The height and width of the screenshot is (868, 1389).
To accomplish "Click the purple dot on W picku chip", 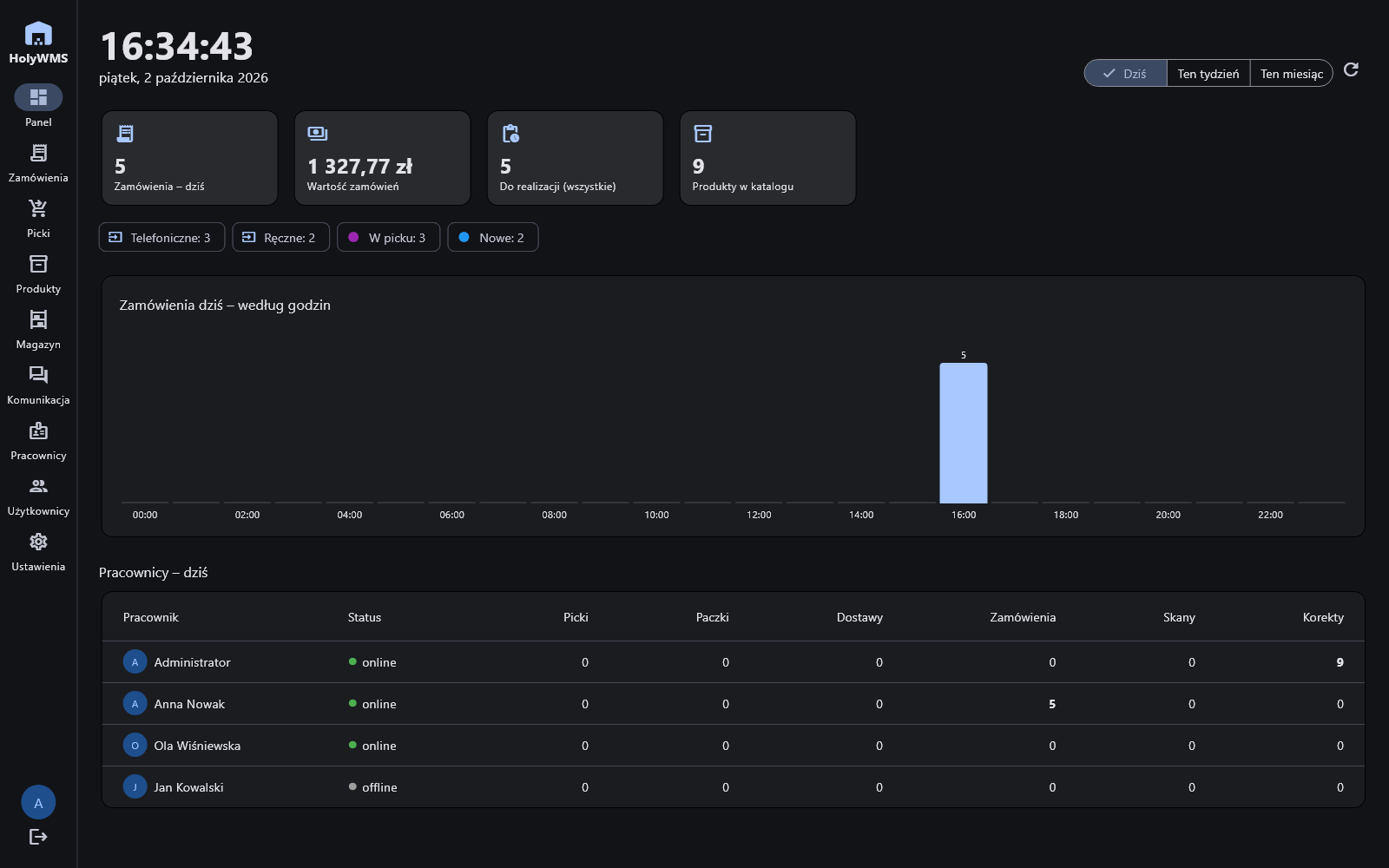I will click(353, 237).
